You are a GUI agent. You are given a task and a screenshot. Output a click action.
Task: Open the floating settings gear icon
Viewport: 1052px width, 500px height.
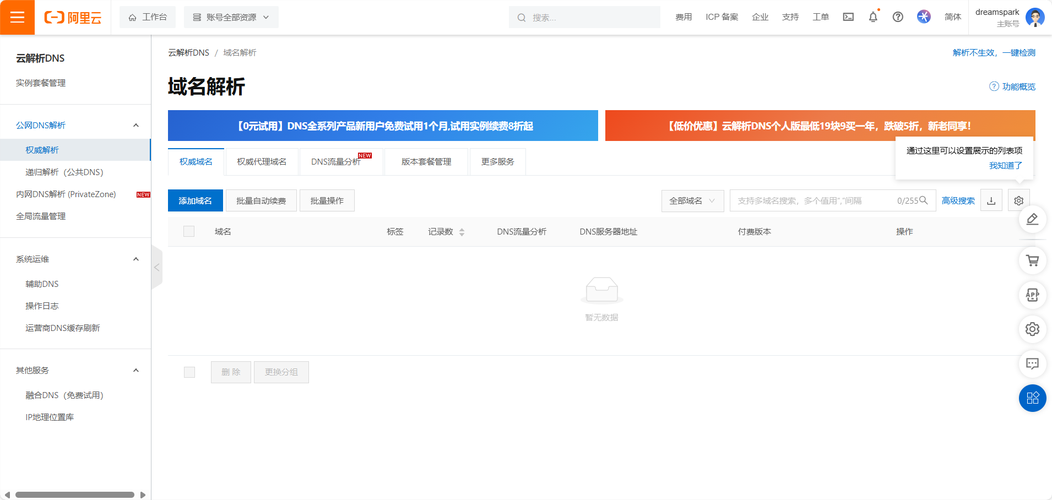[1033, 329]
